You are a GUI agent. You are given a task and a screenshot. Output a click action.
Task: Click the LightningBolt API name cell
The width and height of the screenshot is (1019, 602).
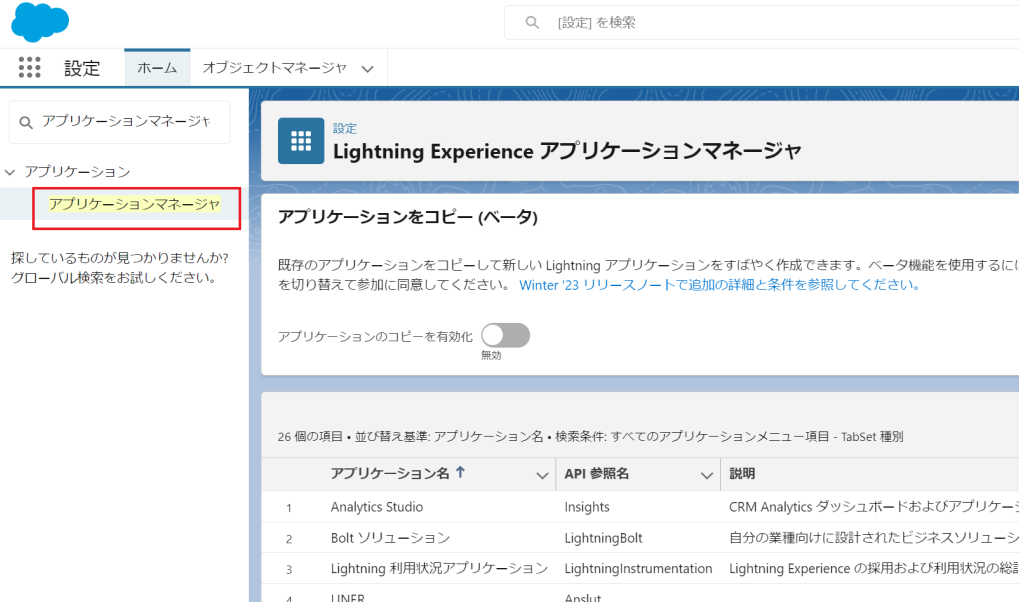[603, 538]
